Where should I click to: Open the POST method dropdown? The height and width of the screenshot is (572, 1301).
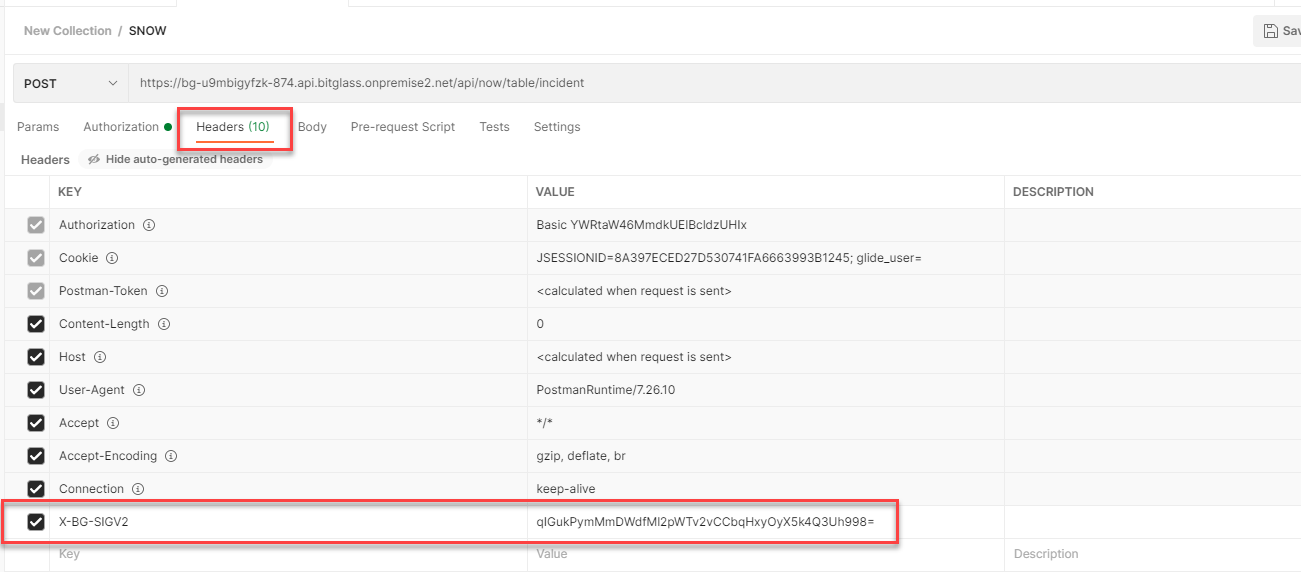(x=70, y=84)
